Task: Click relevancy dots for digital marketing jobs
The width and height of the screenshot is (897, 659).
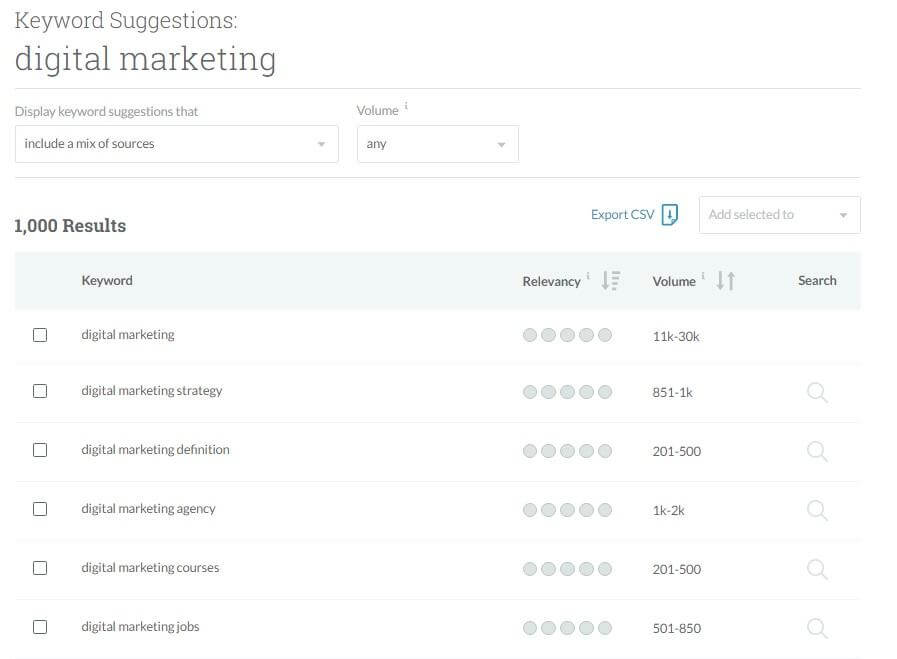Action: pyautogui.click(x=567, y=628)
